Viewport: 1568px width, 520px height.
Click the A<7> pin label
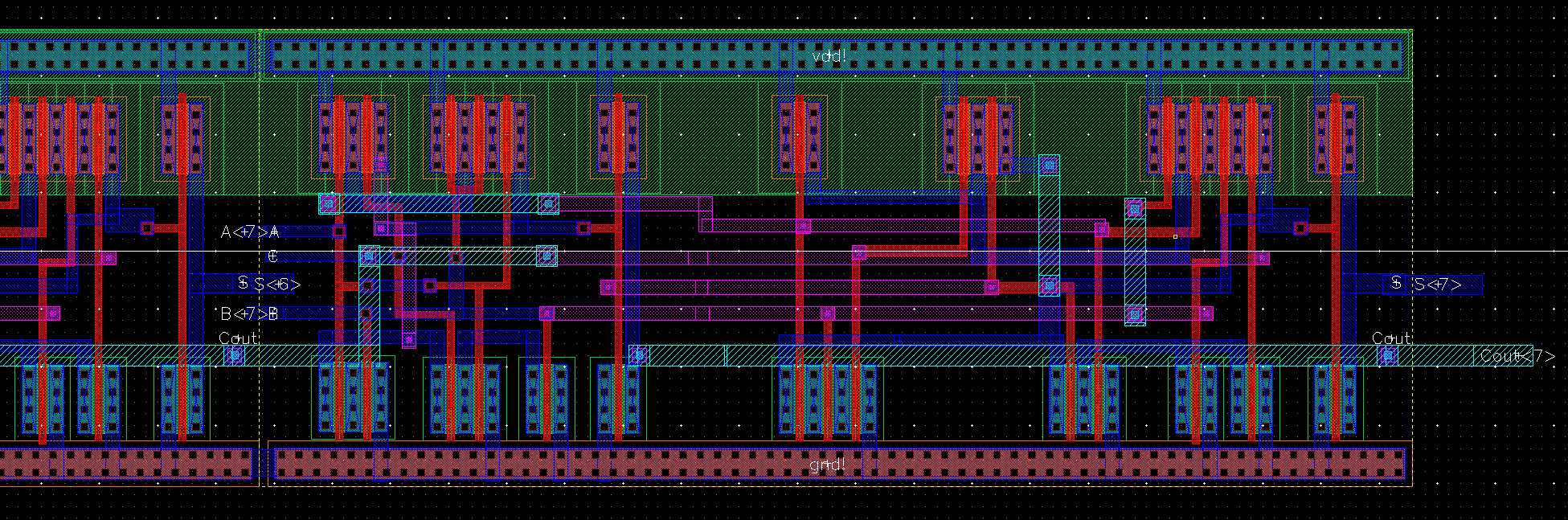(x=244, y=232)
